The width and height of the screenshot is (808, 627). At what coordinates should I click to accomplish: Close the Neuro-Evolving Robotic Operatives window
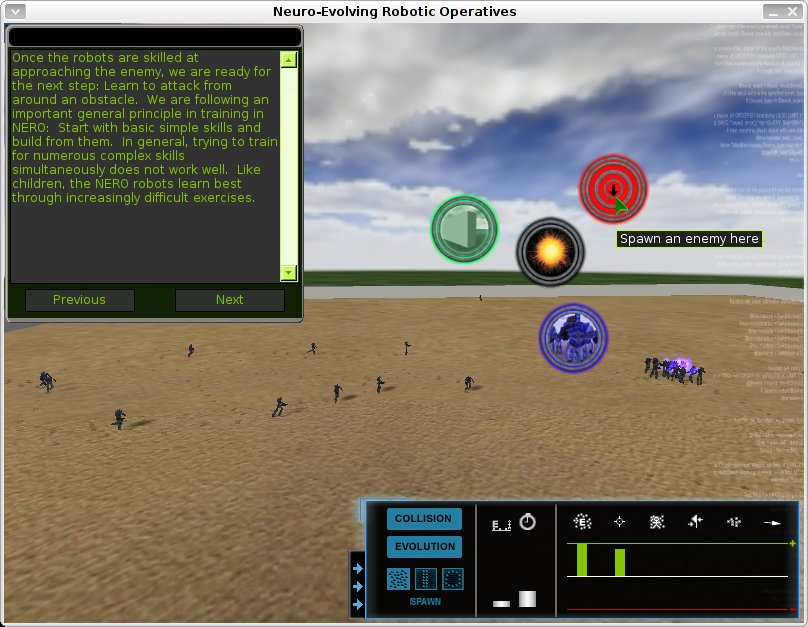point(793,11)
